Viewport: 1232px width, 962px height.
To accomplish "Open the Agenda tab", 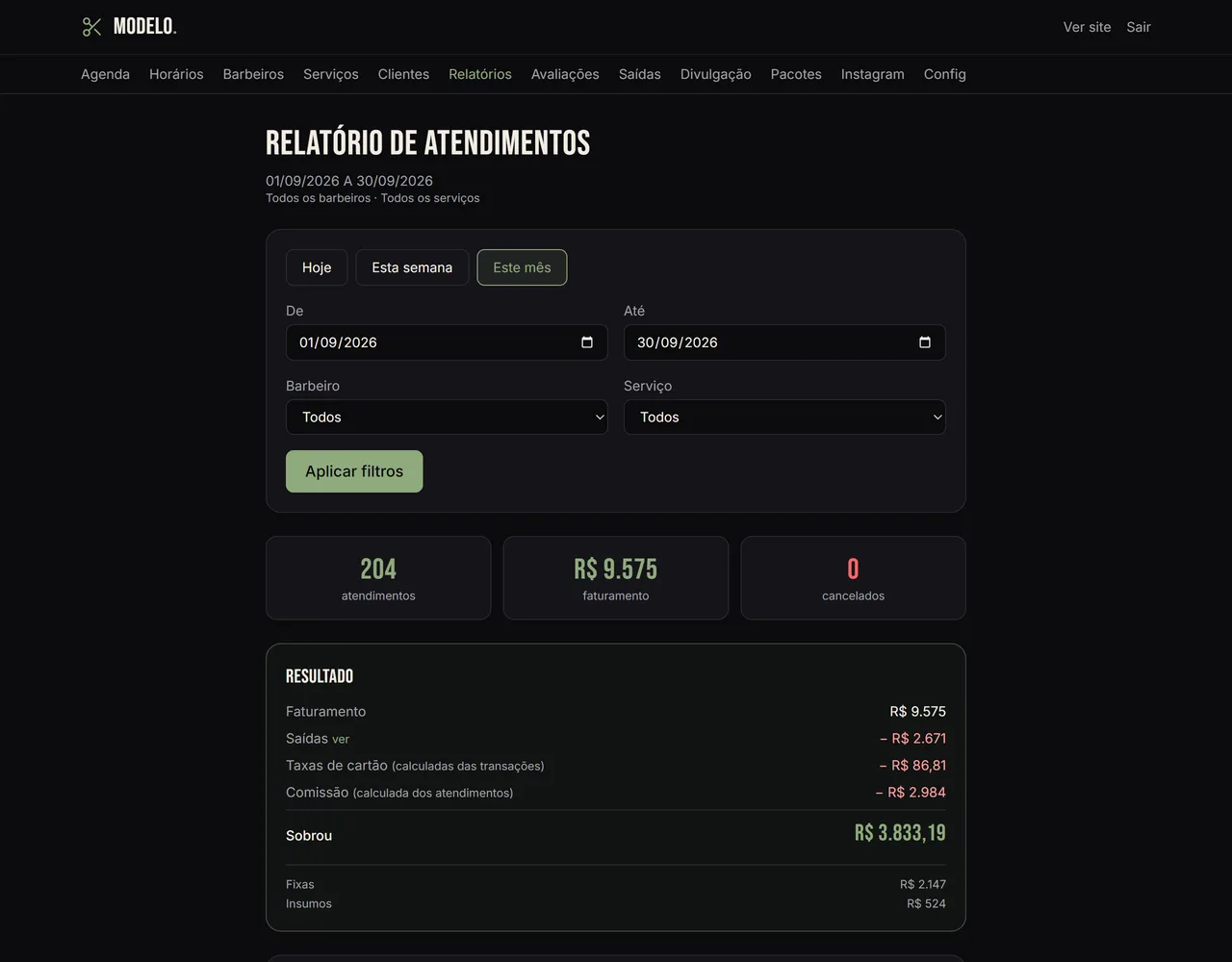I will 105,74.
